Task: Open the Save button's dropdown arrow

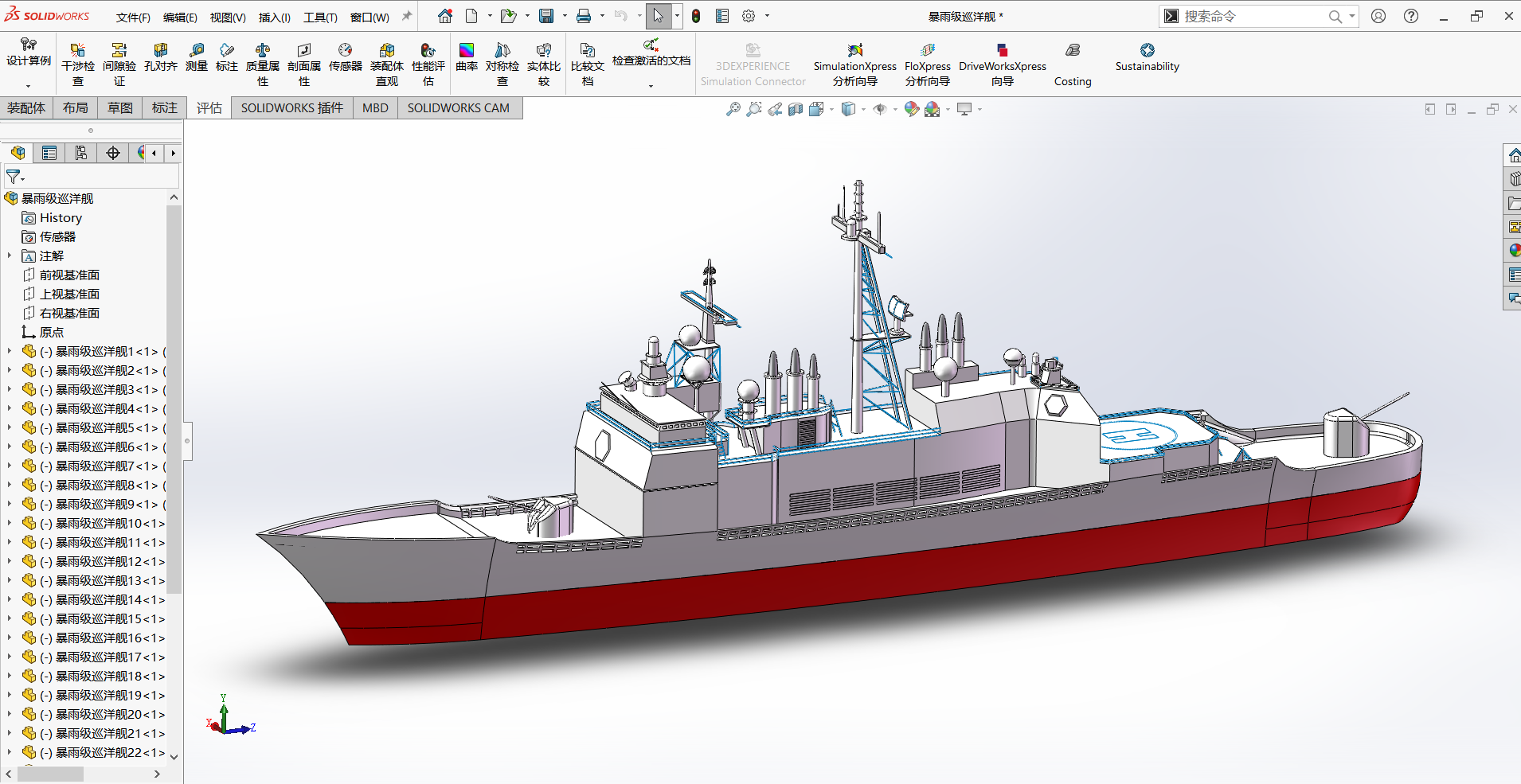Action: (565, 16)
